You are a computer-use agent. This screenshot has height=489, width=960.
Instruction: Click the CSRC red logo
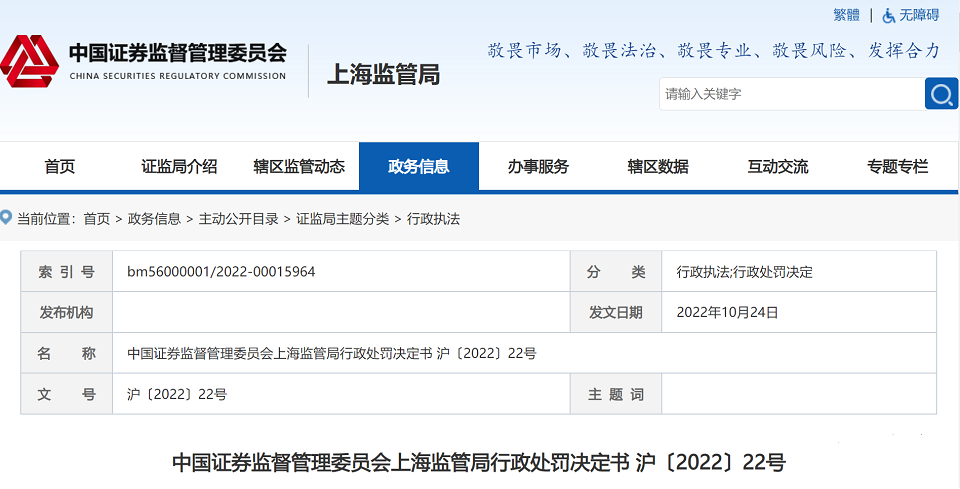coord(29,61)
